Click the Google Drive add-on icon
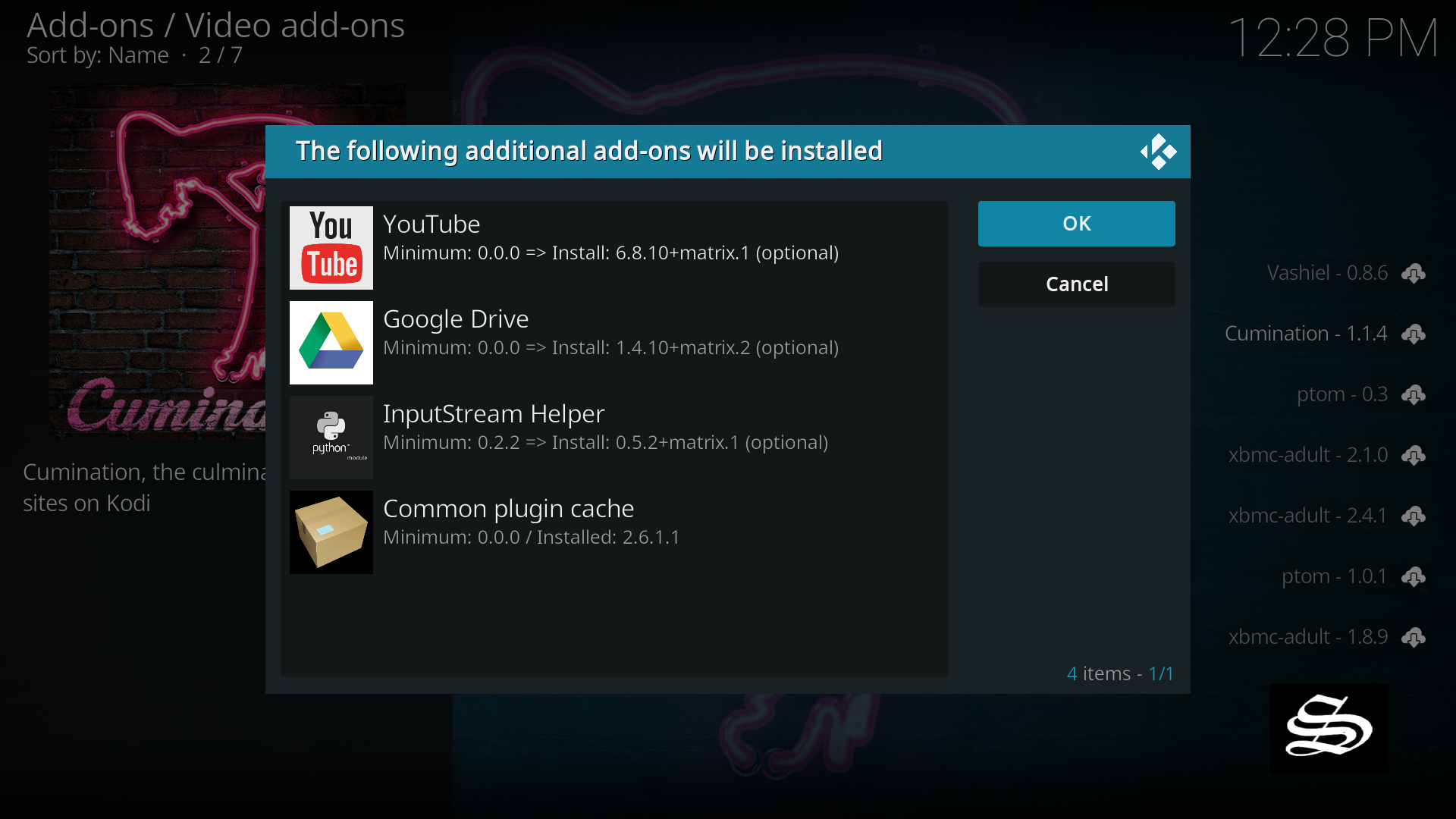Viewport: 1456px width, 819px height. [x=331, y=343]
